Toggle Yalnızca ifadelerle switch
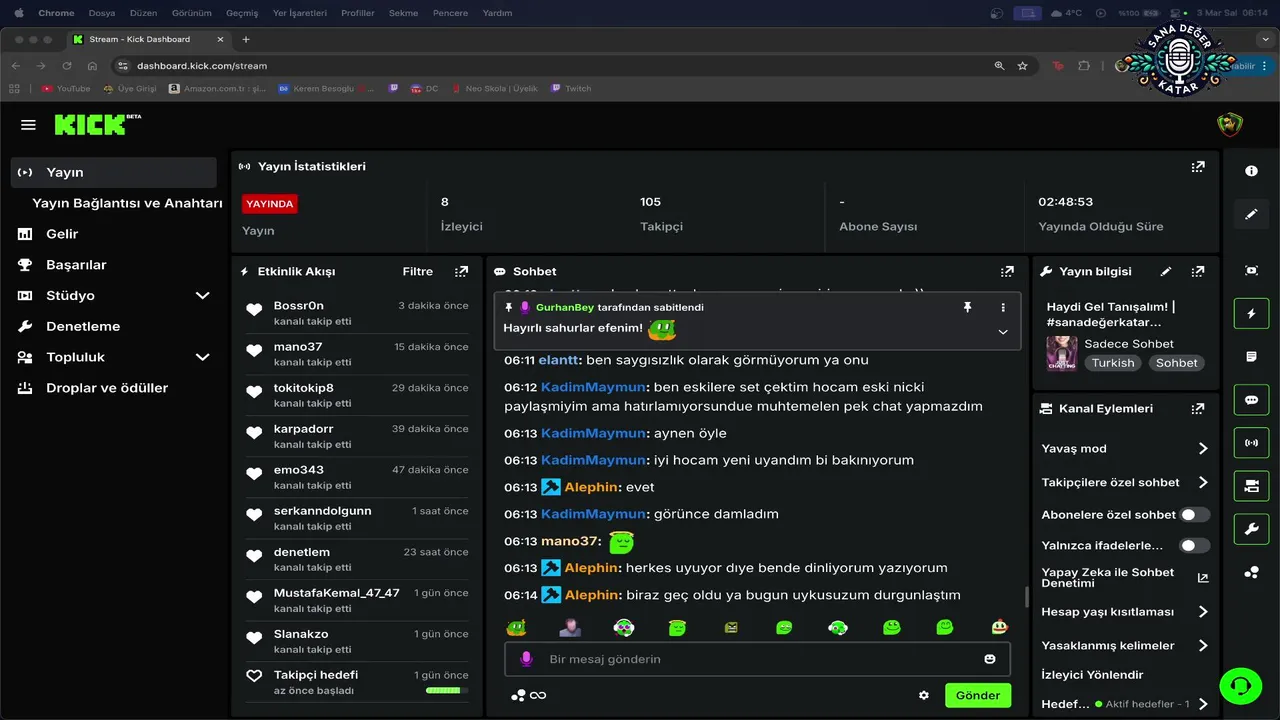Viewport: 1280px width, 720px height. click(1194, 545)
